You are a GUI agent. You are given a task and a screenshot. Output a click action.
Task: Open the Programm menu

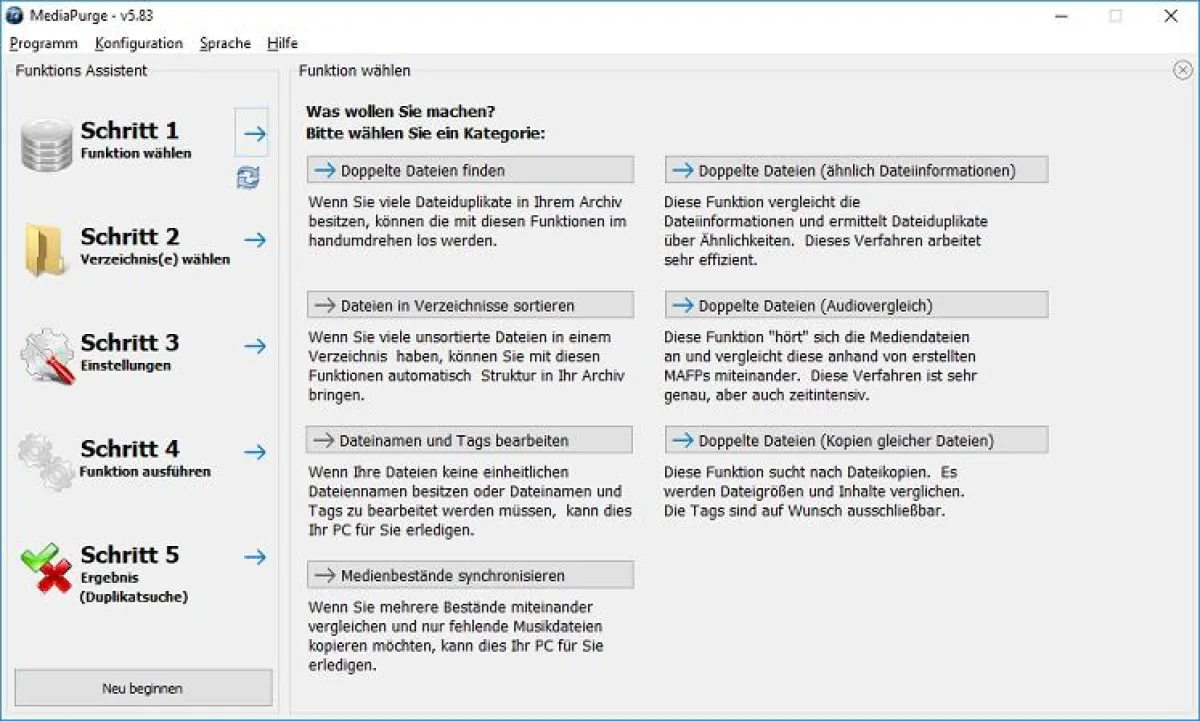pos(42,43)
